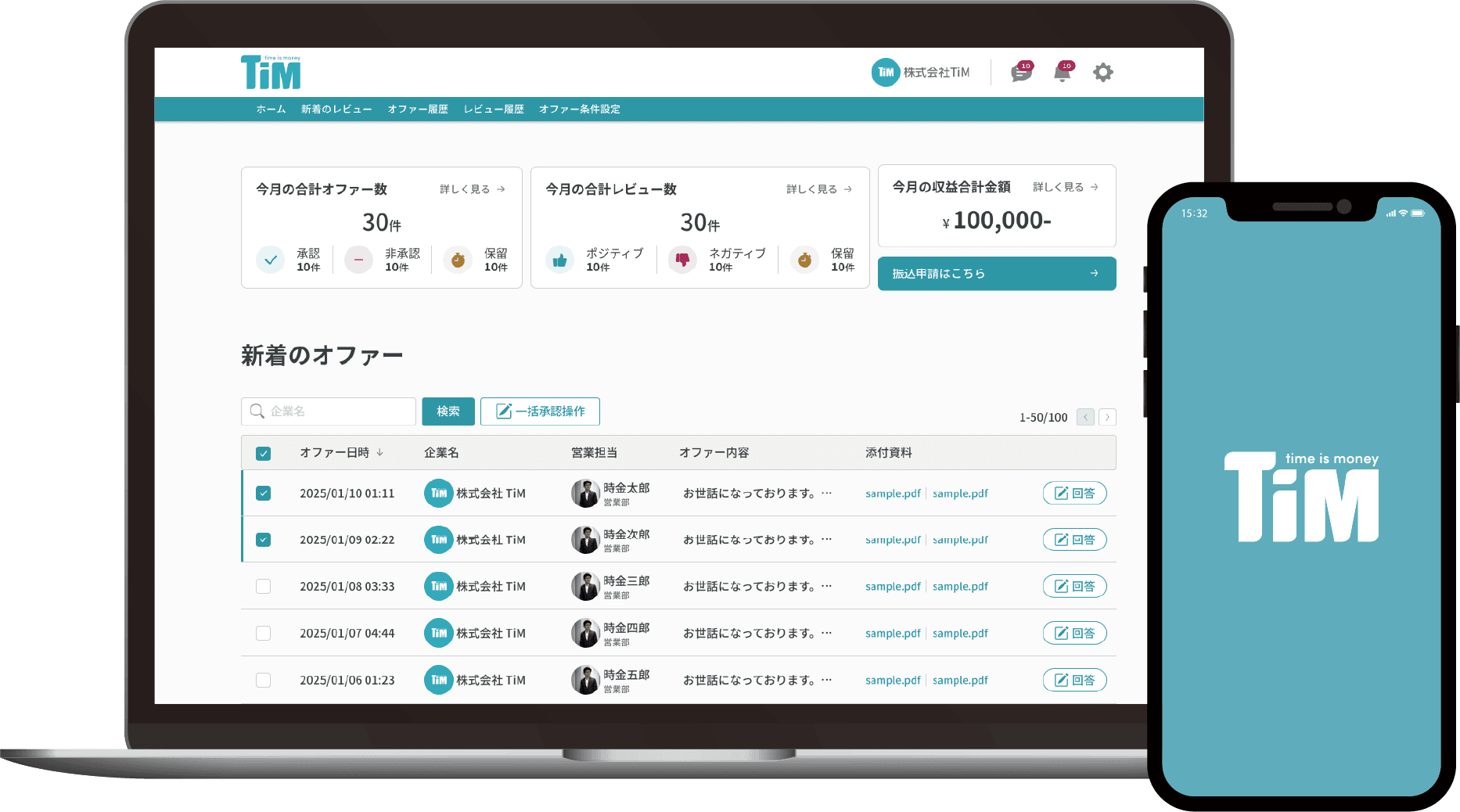
Task: Click 回答 button for 時金五郎 offer
Action: pos(1074,681)
